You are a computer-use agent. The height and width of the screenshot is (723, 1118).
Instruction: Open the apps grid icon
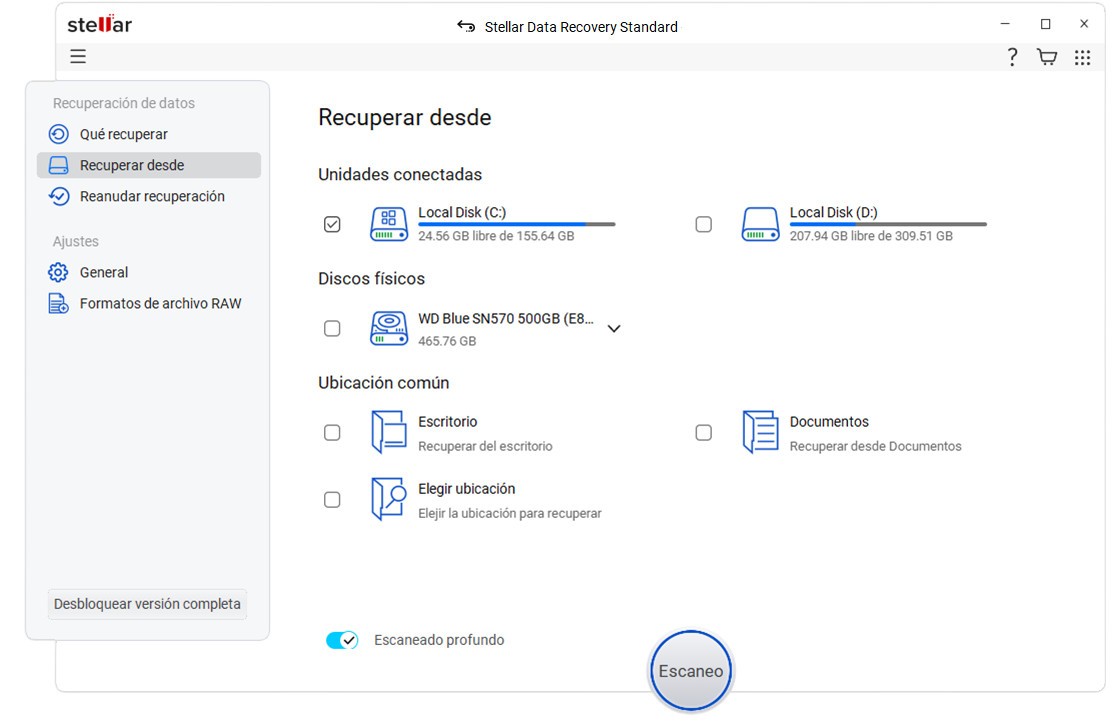[x=1082, y=58]
